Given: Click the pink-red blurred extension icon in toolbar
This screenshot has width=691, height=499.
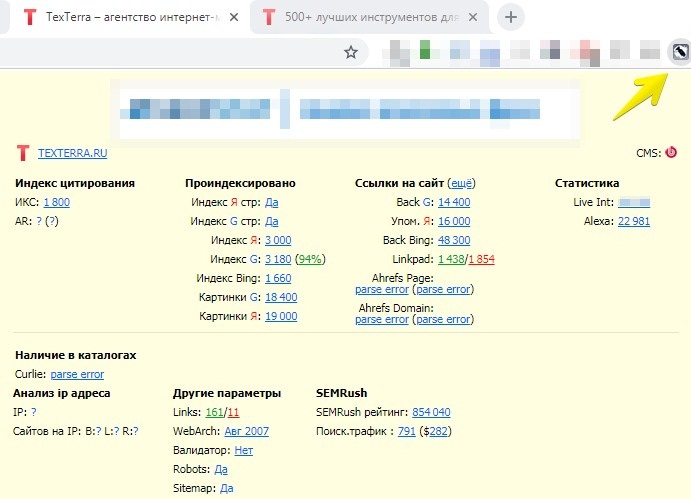Looking at the screenshot, I should 585,52.
